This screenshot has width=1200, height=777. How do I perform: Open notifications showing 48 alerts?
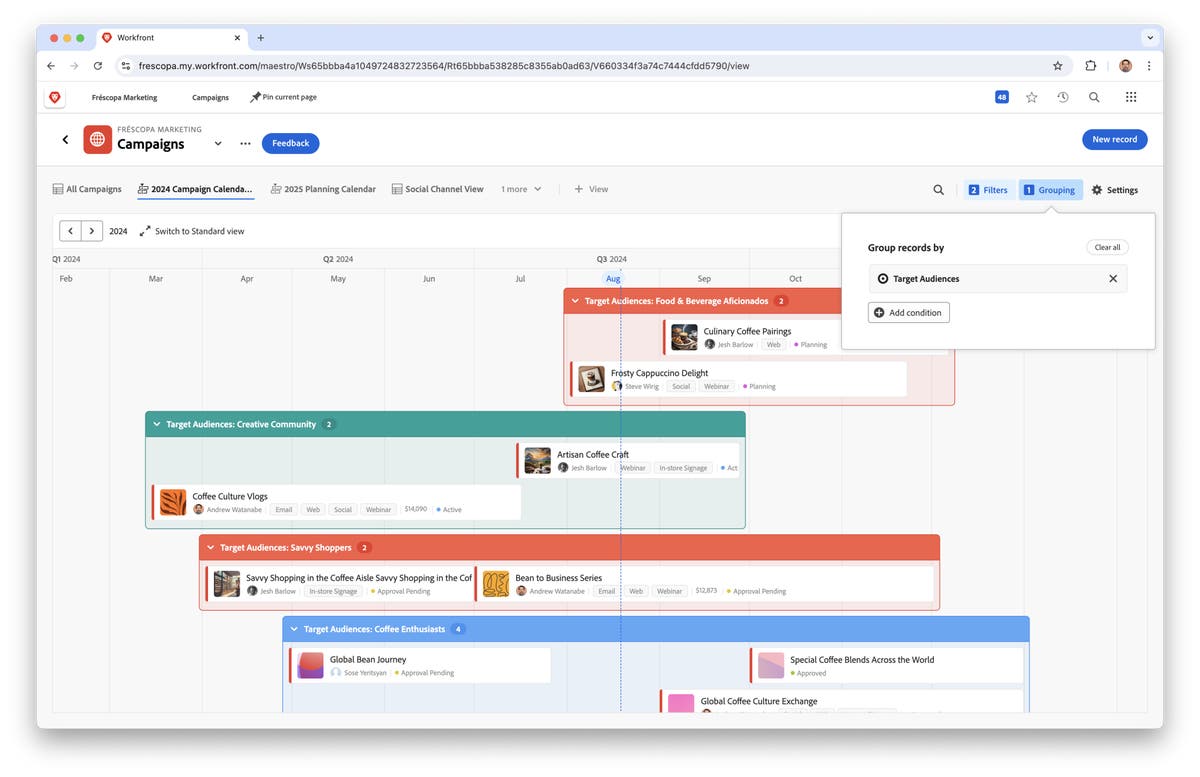1000,97
